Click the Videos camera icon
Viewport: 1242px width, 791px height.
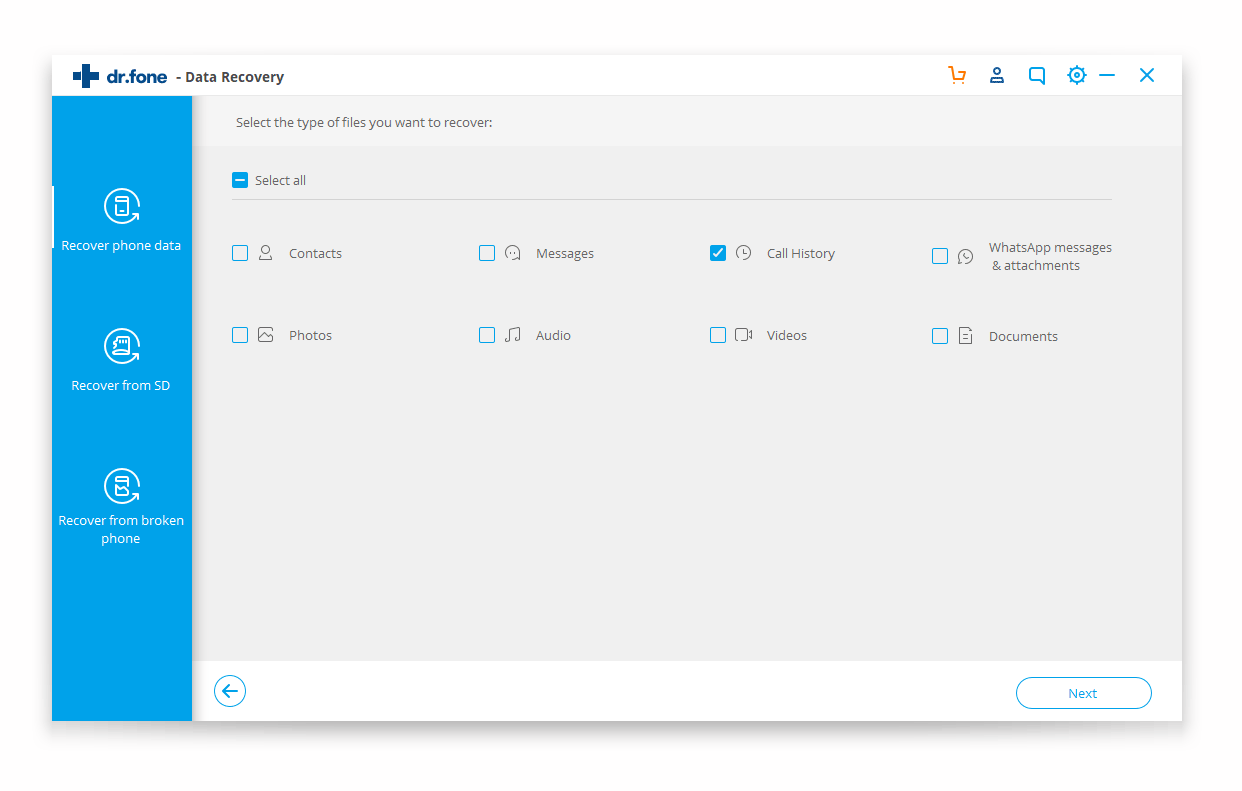click(743, 335)
